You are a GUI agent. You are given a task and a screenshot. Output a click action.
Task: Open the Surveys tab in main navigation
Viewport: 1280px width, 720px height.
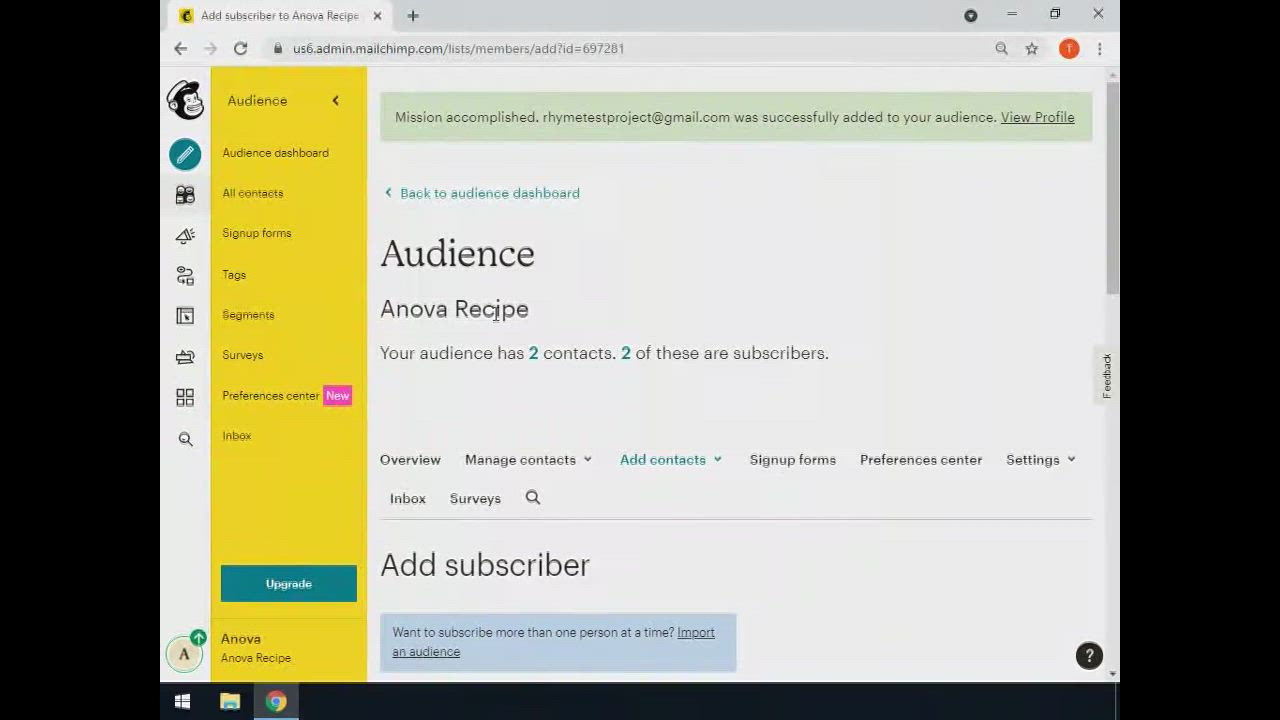click(x=475, y=498)
